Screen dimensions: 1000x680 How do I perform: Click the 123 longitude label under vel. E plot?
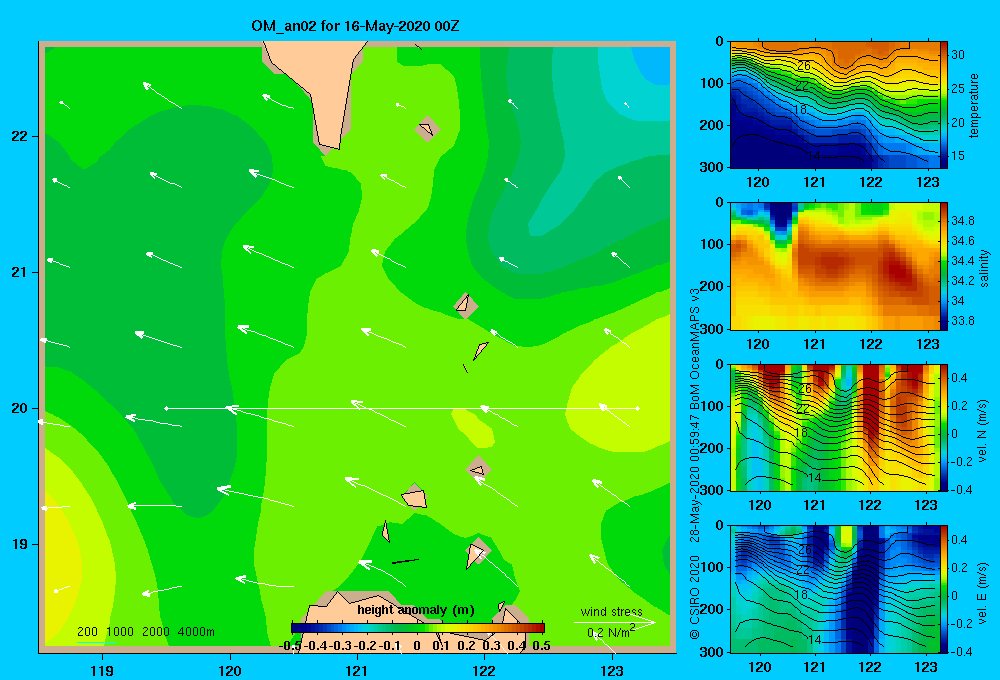(x=926, y=667)
